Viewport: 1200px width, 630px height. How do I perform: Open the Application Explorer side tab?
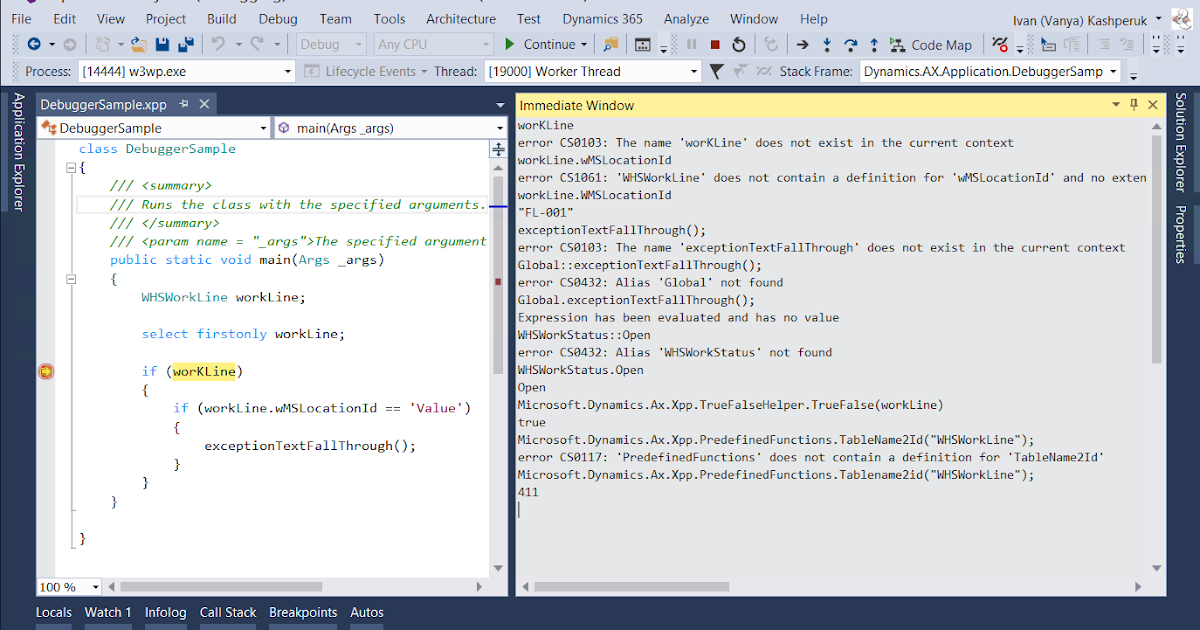[18, 152]
